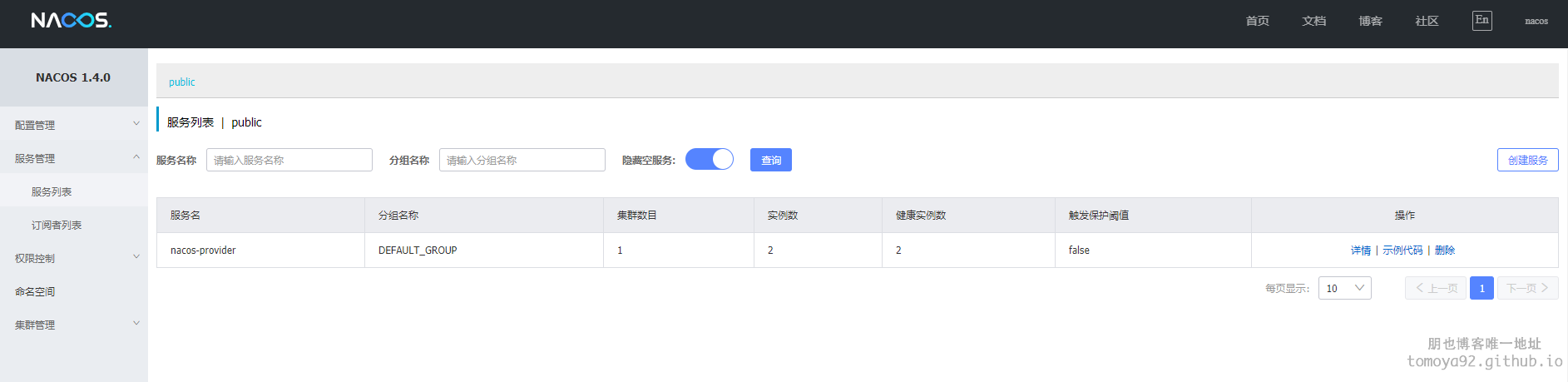The image size is (1568, 382).
Task: Expand the 权限控制 menu chevron
Action: (x=136, y=256)
